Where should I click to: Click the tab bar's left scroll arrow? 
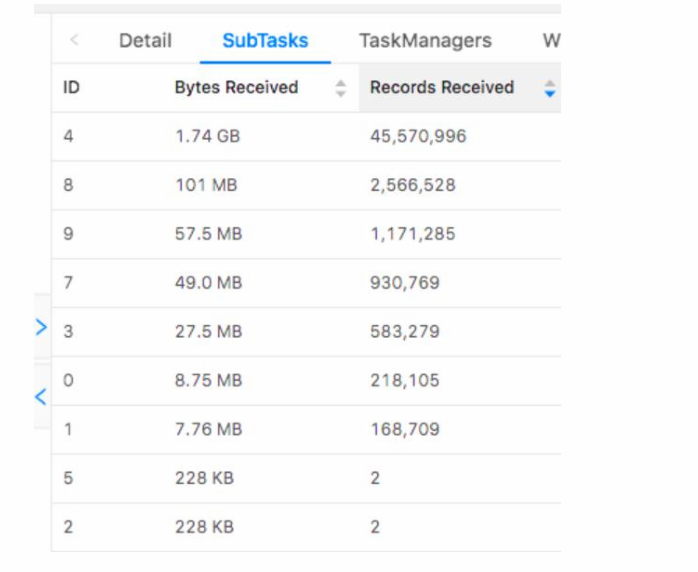click(x=75, y=41)
